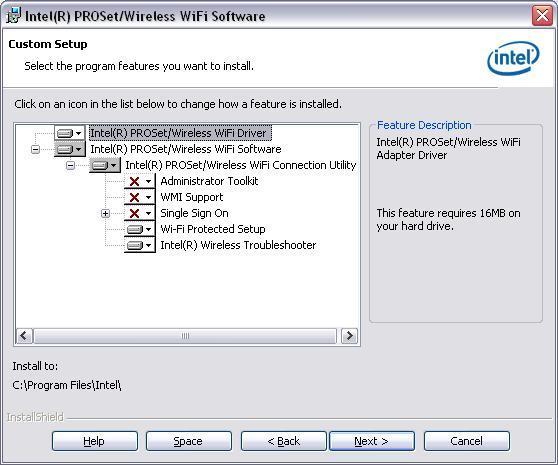Click the Space button
The image size is (558, 465).
click(188, 441)
